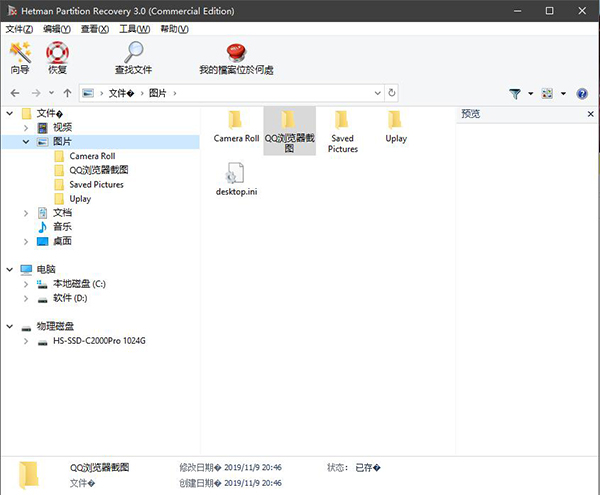600x495 pixels.
Task: Collapse the 图片 tree node
Action: (x=26, y=142)
